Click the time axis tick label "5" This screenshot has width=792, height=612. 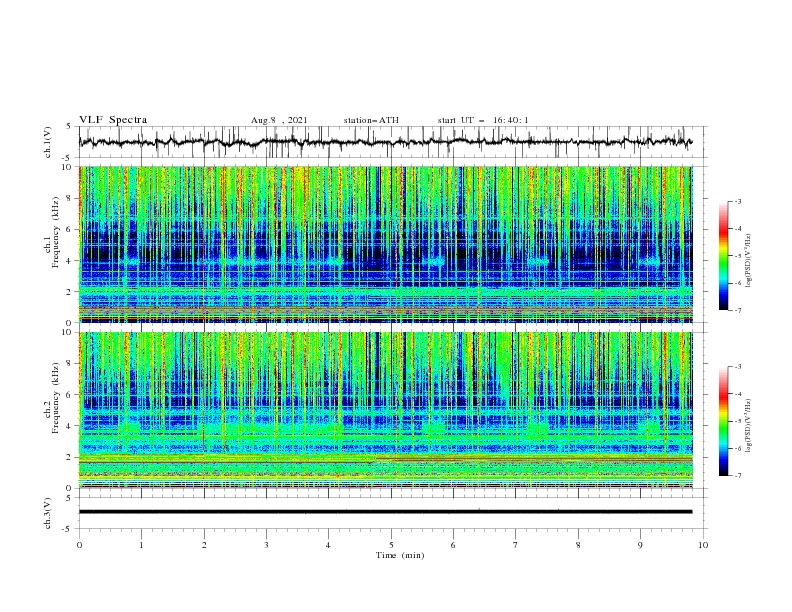tap(391, 545)
